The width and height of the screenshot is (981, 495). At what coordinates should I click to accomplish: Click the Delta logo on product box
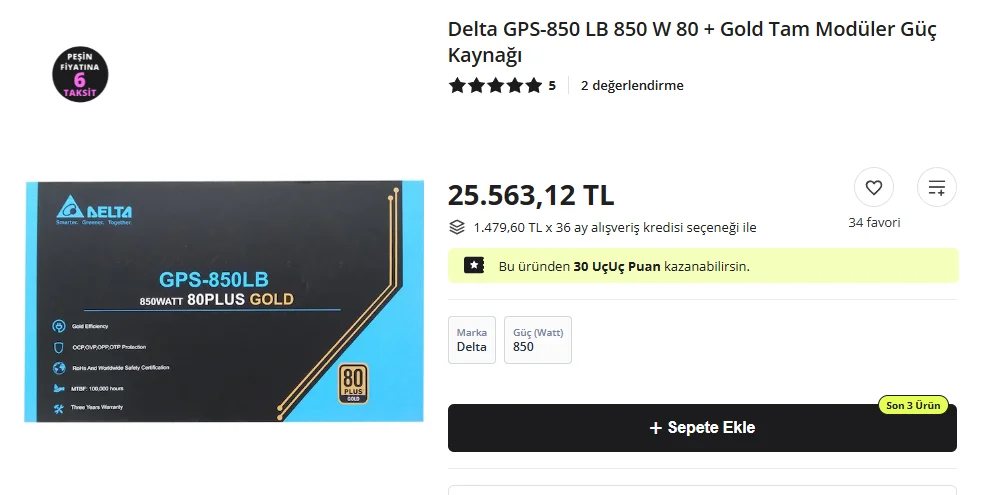pos(94,211)
